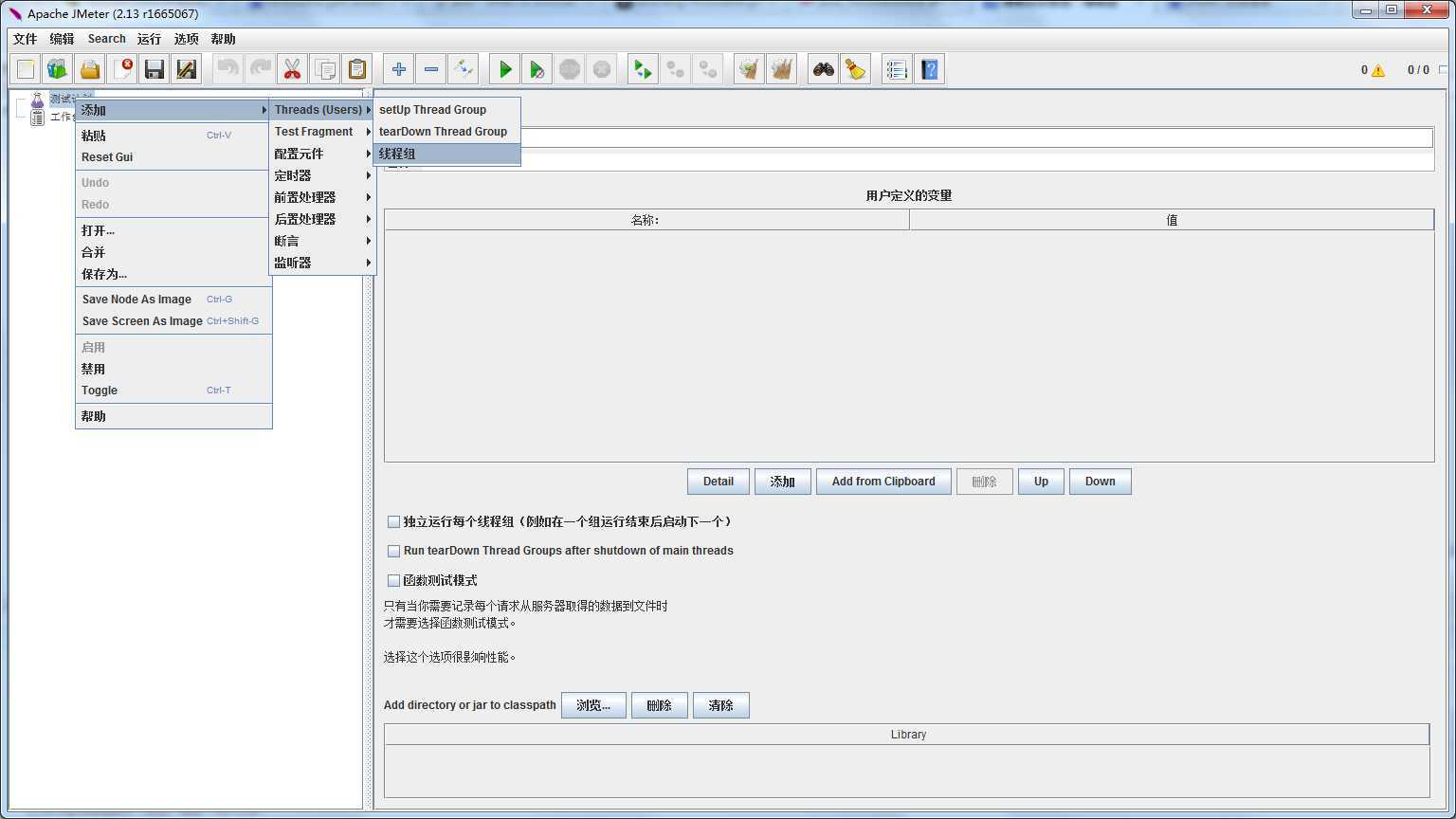This screenshot has height=819, width=1456.
Task: Expand the 添加 submenu
Action: (x=173, y=110)
